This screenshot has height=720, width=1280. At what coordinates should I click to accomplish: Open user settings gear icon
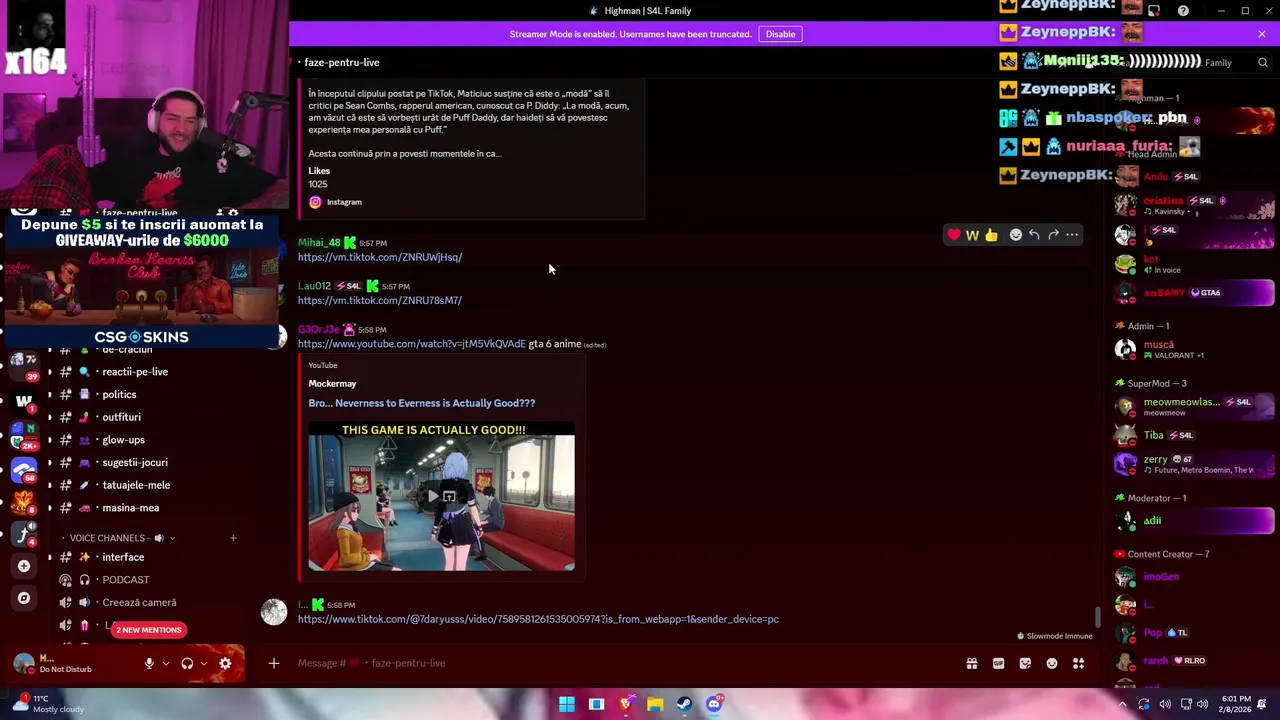tap(225, 663)
